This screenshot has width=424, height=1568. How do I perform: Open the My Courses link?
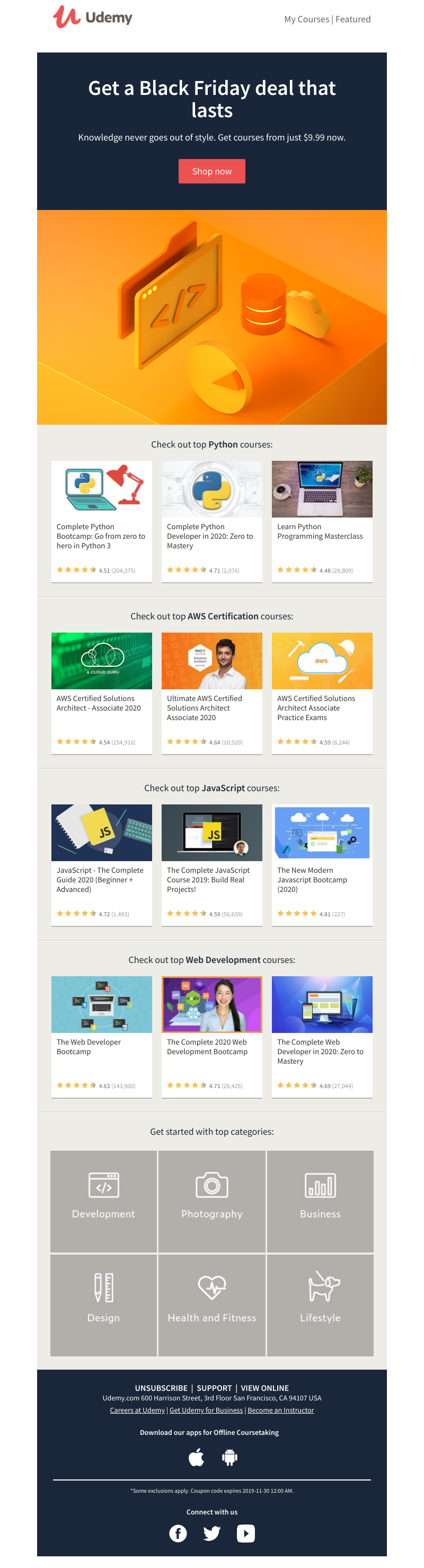(x=306, y=19)
